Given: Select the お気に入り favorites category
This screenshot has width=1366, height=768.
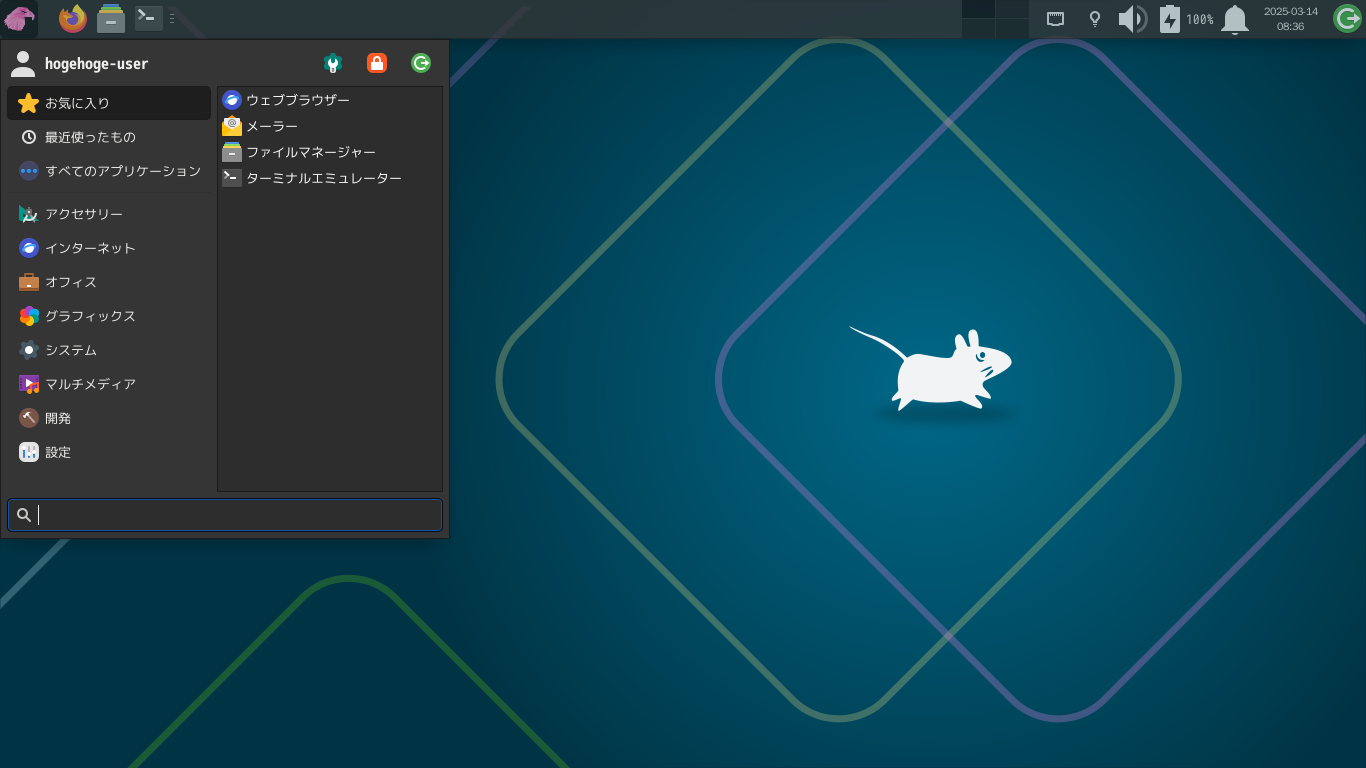Looking at the screenshot, I should coord(109,103).
